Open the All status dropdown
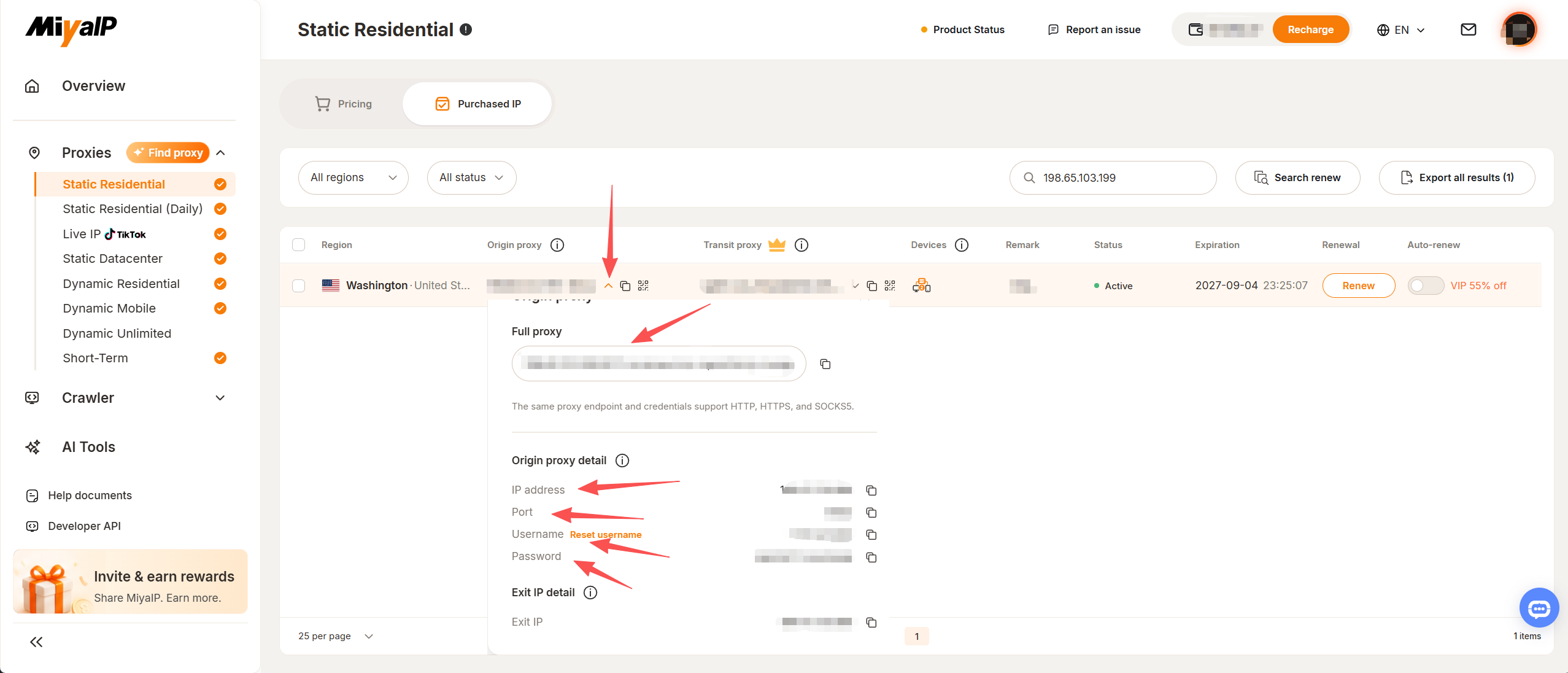Viewport: 1568px width, 673px height. [471, 177]
